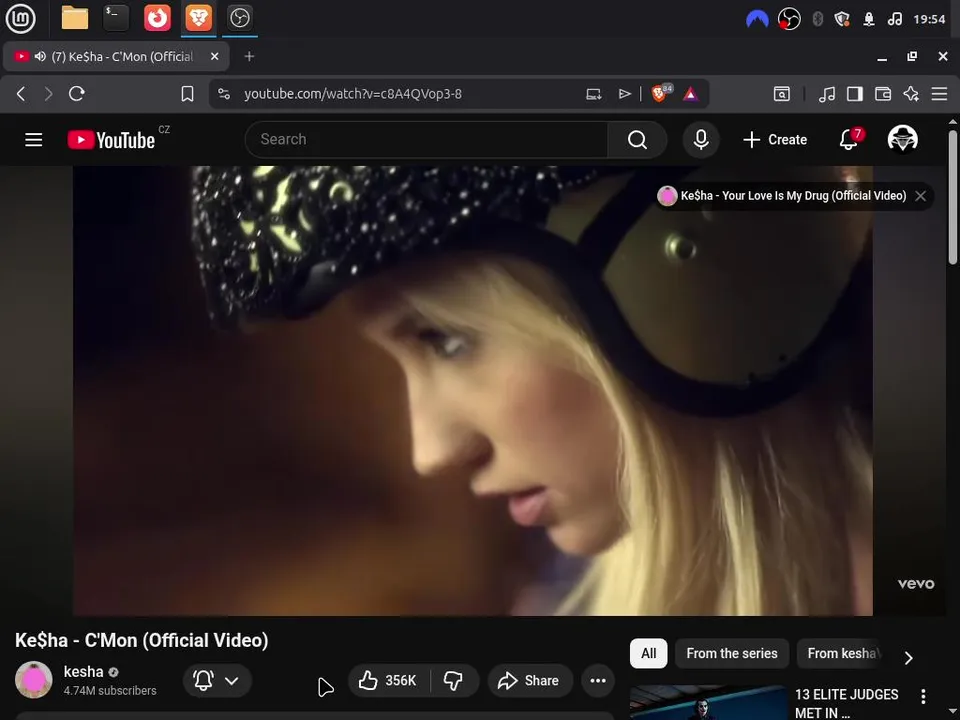
Task: View site information in the address bar
Action: click(224, 94)
